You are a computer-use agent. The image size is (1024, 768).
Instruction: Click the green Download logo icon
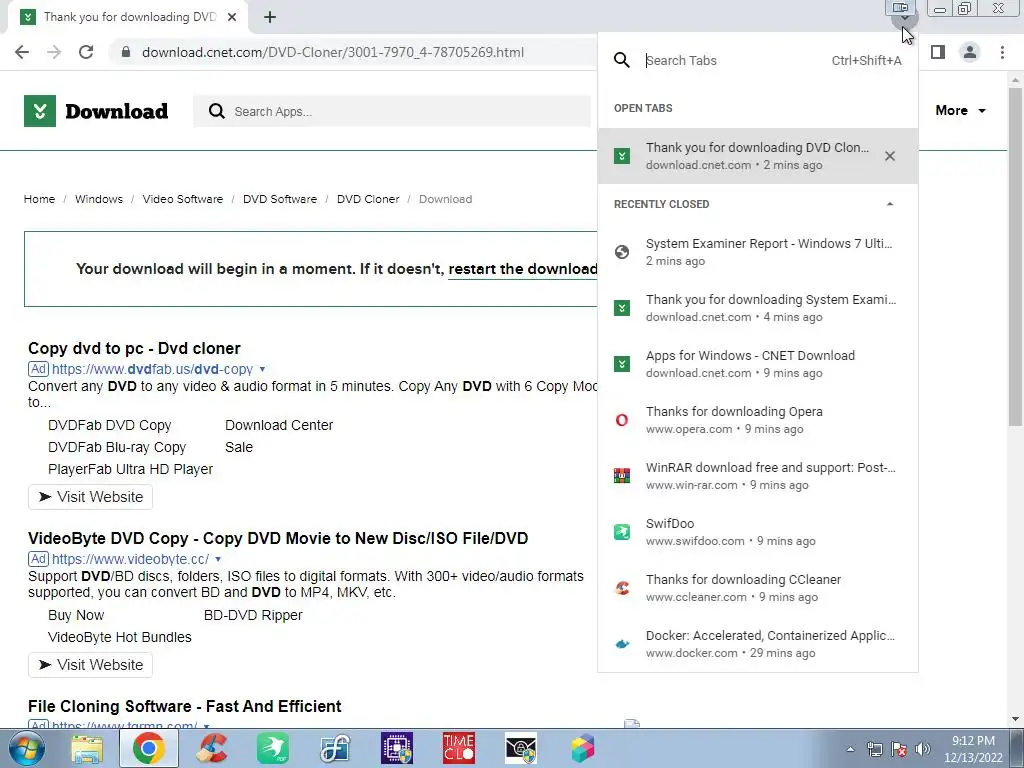[40, 111]
